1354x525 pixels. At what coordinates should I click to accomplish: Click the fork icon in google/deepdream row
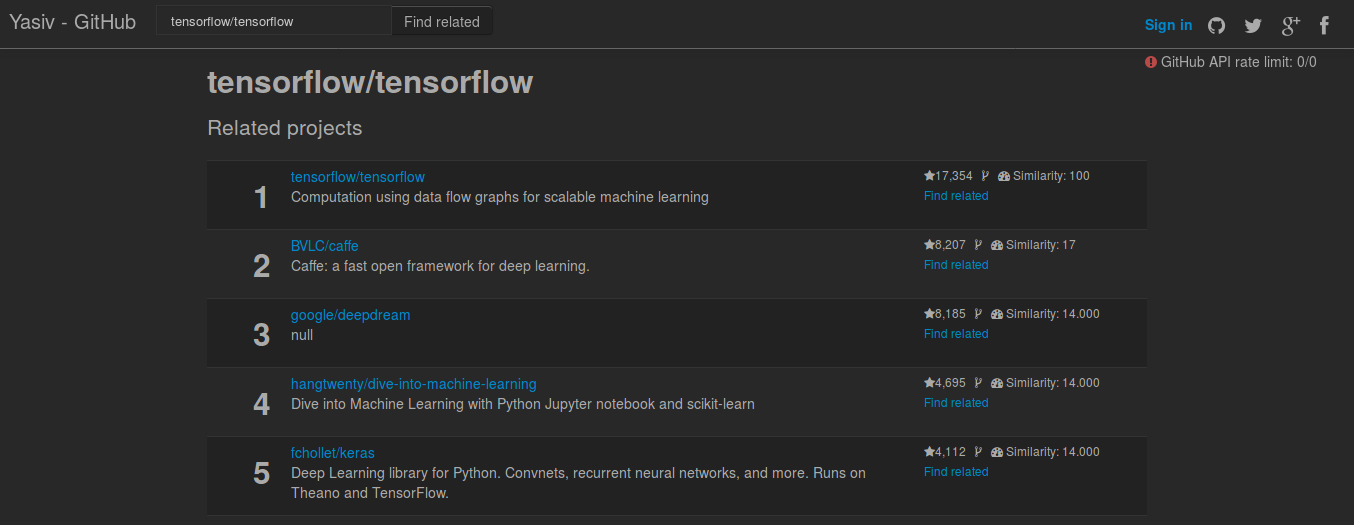pyautogui.click(x=978, y=314)
